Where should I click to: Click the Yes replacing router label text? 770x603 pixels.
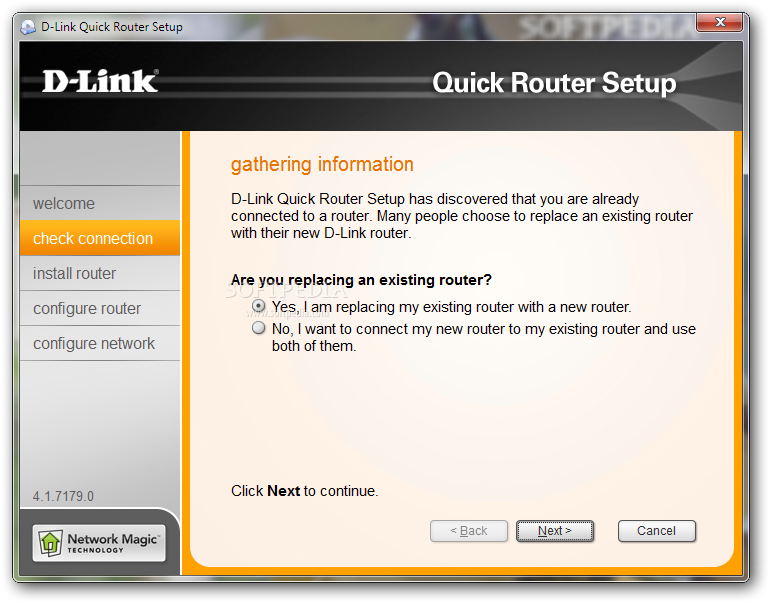[451, 307]
